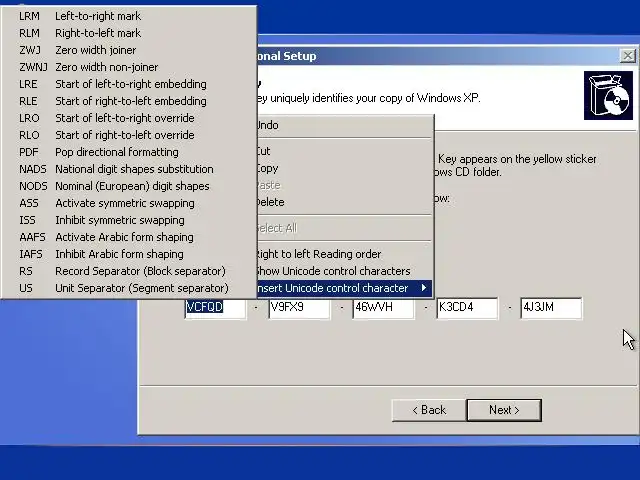
Task: Pick LRO Start of left-to-right override
Action: pyautogui.click(x=129, y=118)
